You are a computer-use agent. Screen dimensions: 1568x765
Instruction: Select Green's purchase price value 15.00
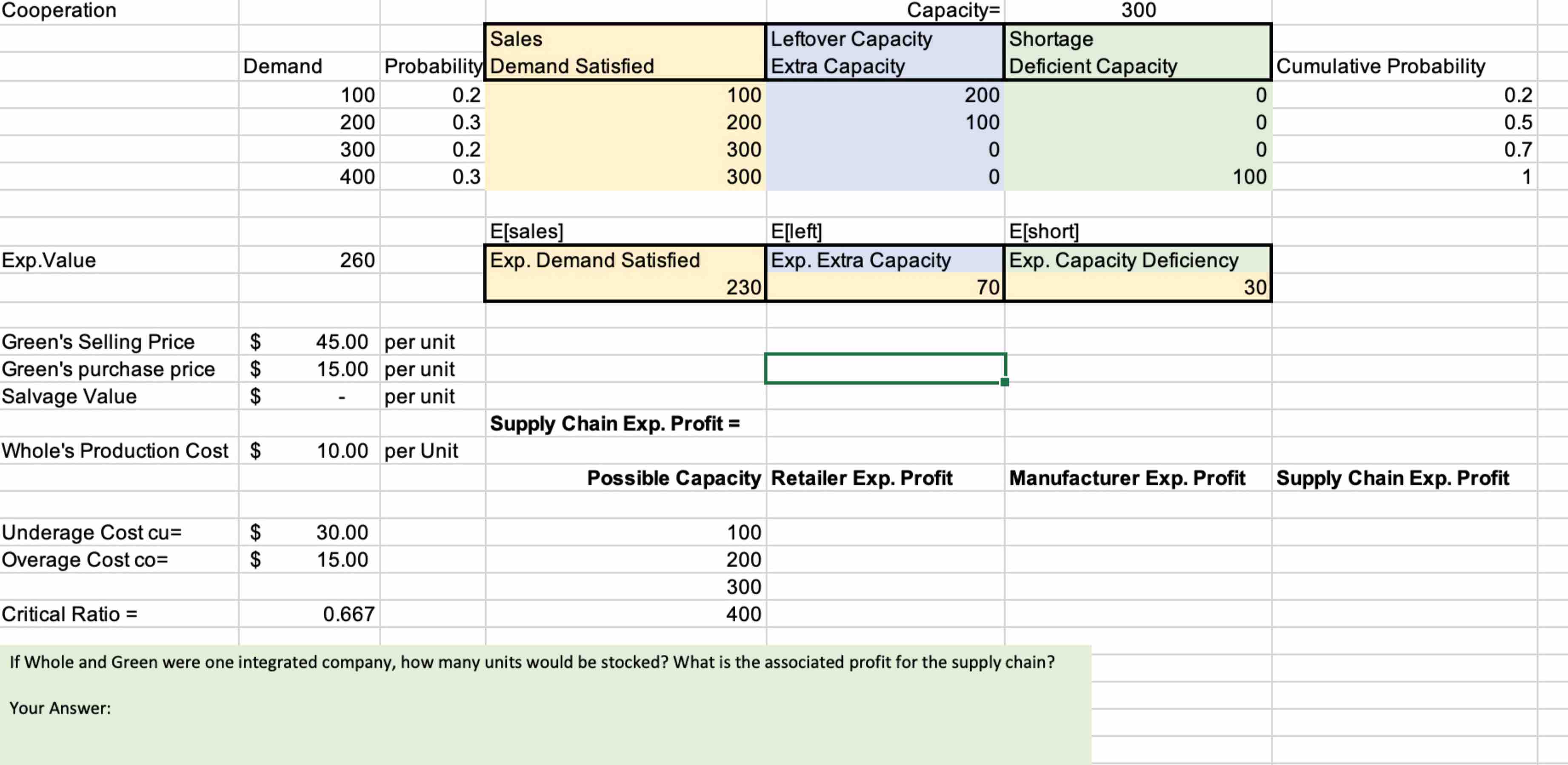(x=309, y=369)
